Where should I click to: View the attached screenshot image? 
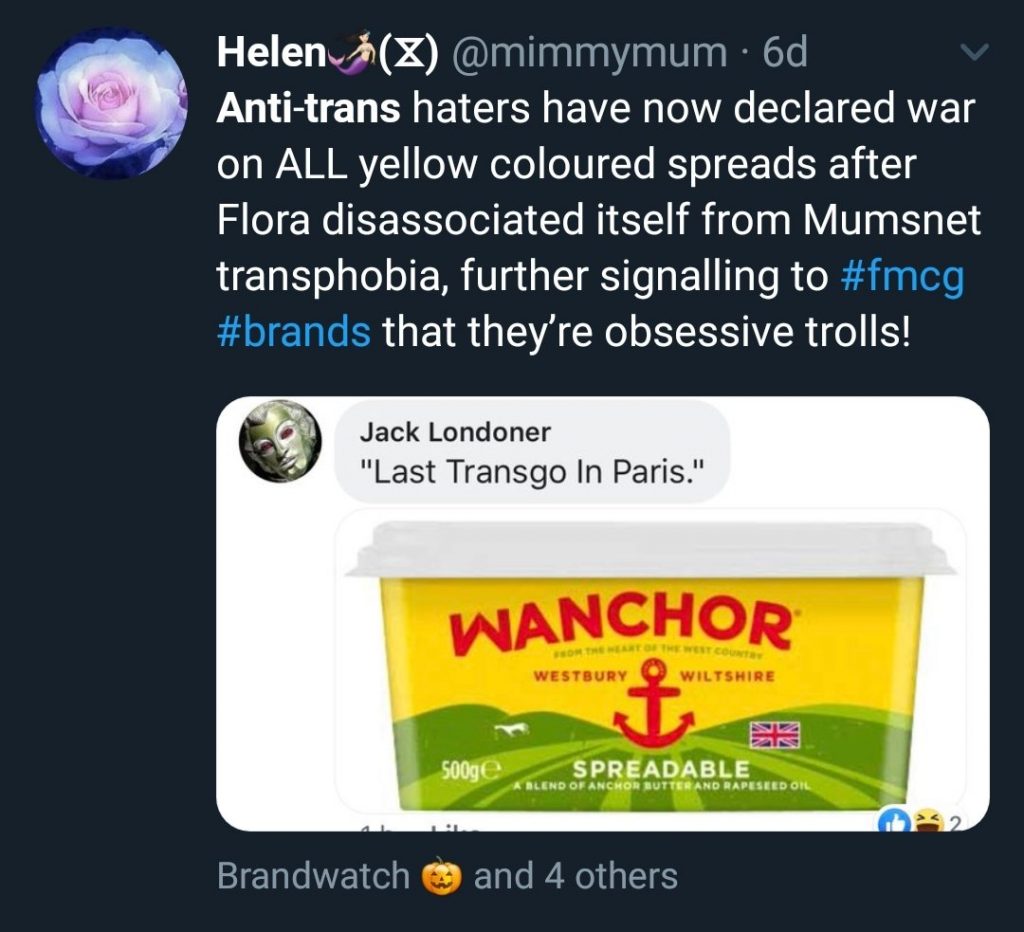[603, 614]
